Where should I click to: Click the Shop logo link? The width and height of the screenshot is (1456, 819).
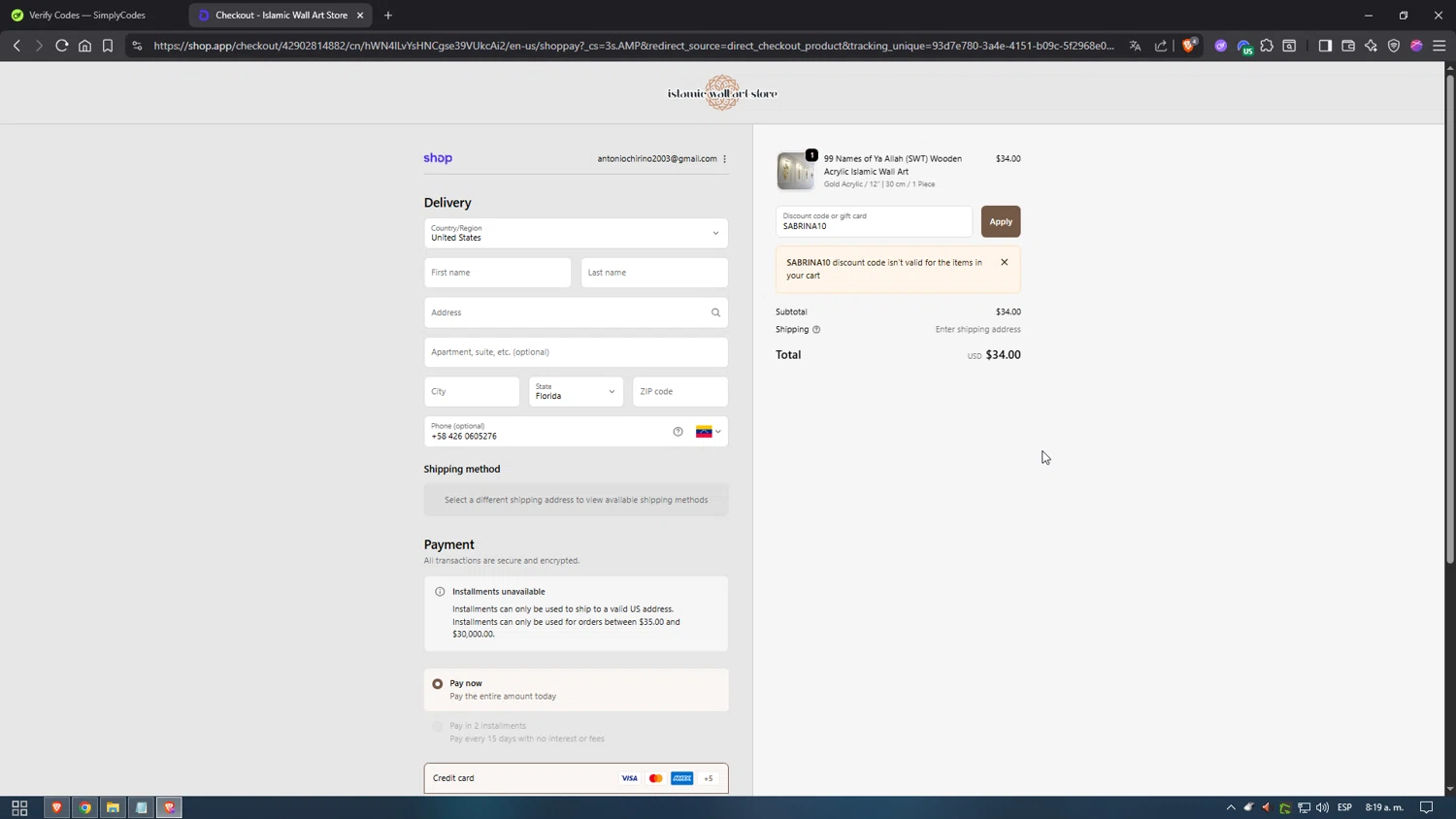coord(438,158)
